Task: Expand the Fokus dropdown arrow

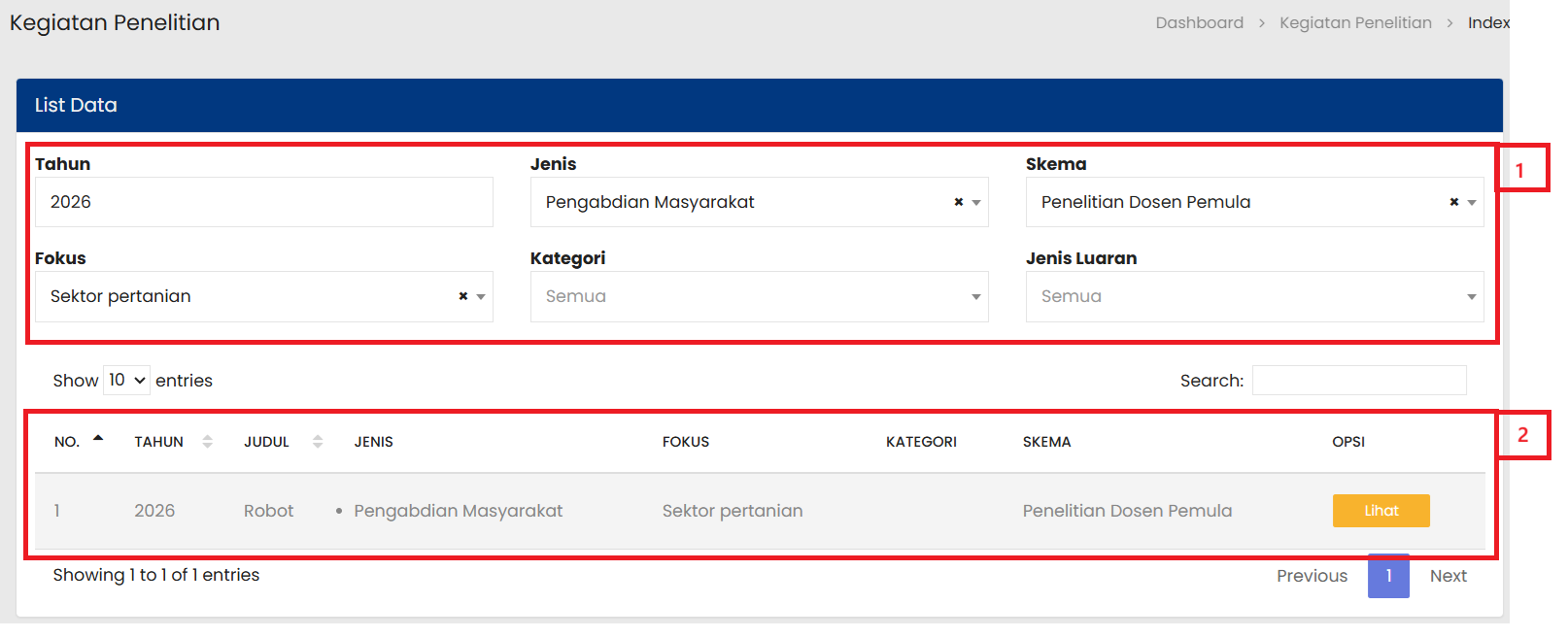Action: coord(481,297)
